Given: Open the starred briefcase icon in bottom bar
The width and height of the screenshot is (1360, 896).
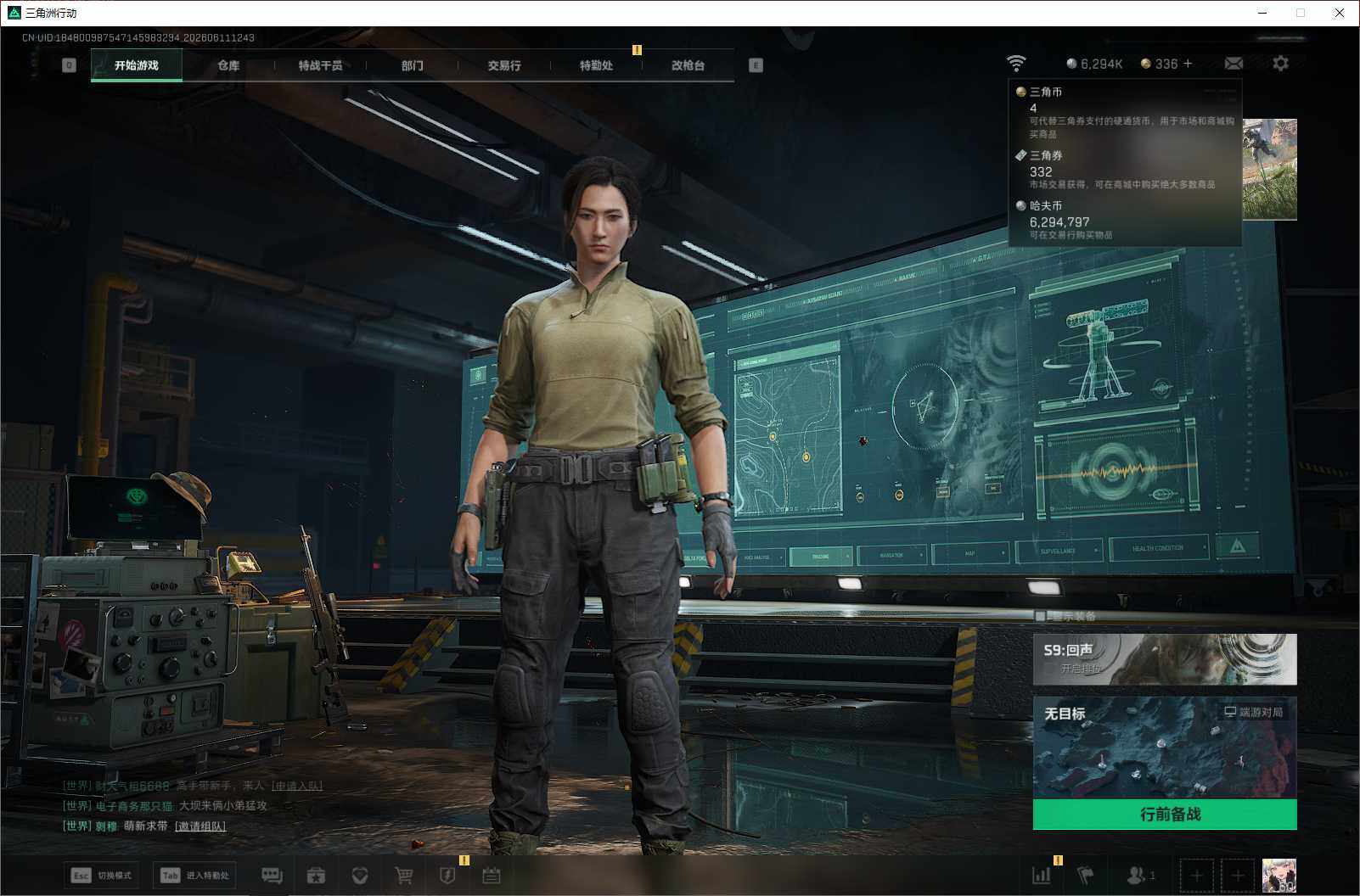Looking at the screenshot, I should 316,875.
